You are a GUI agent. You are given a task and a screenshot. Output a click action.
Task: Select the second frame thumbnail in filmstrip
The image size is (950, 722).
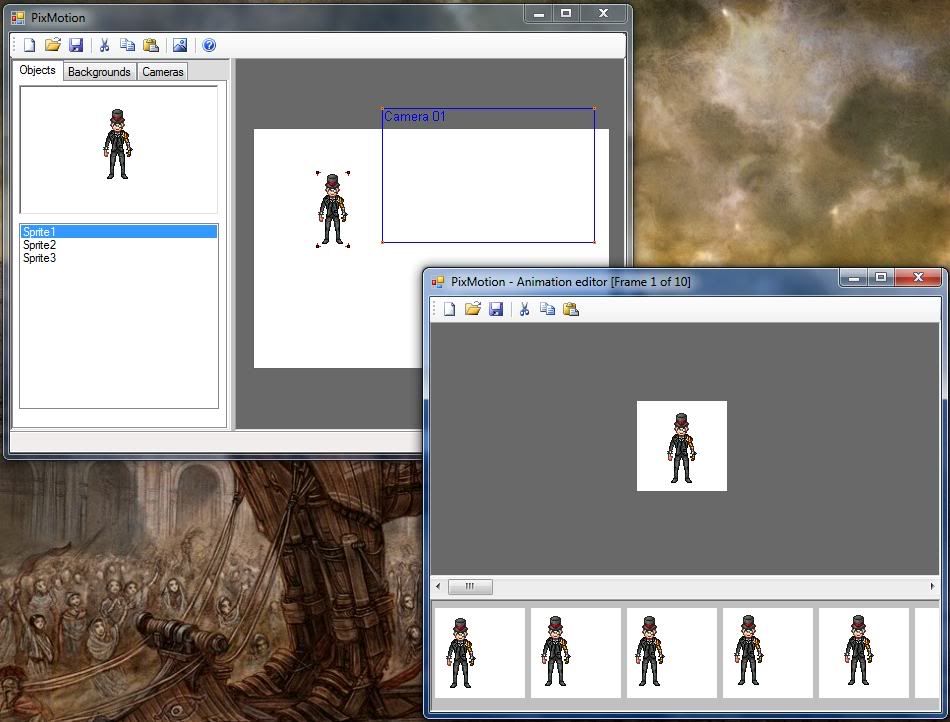point(575,652)
